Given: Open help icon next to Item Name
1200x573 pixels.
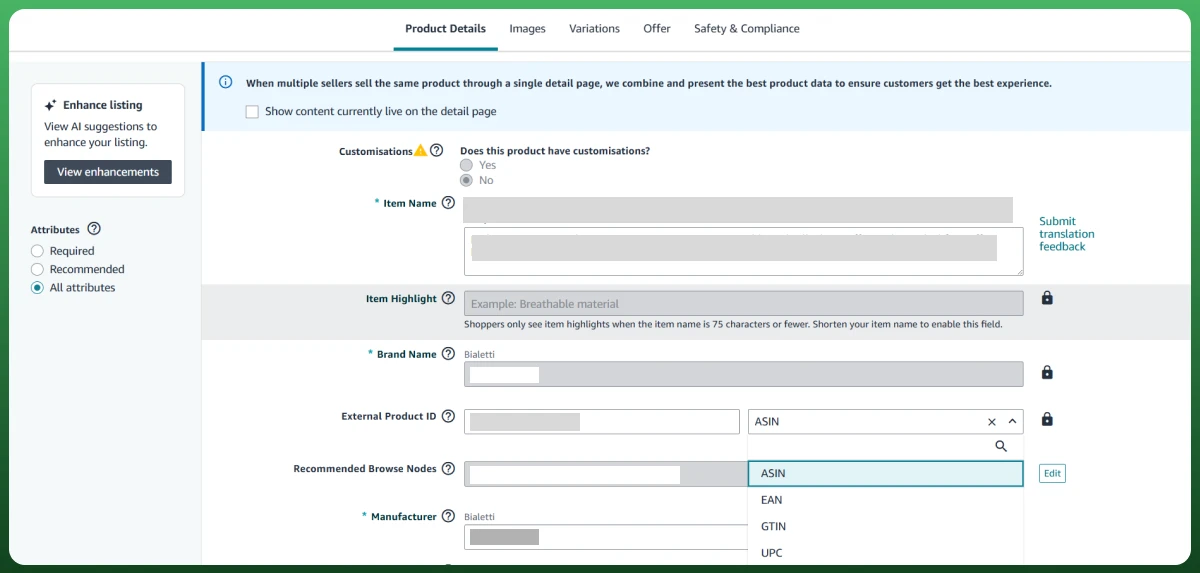Looking at the screenshot, I should coord(448,203).
